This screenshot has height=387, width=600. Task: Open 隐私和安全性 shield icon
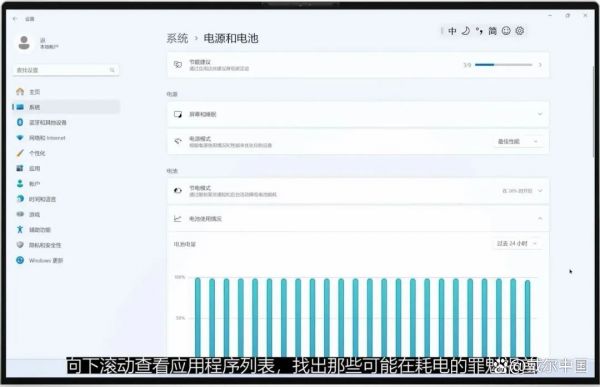click(x=20, y=245)
